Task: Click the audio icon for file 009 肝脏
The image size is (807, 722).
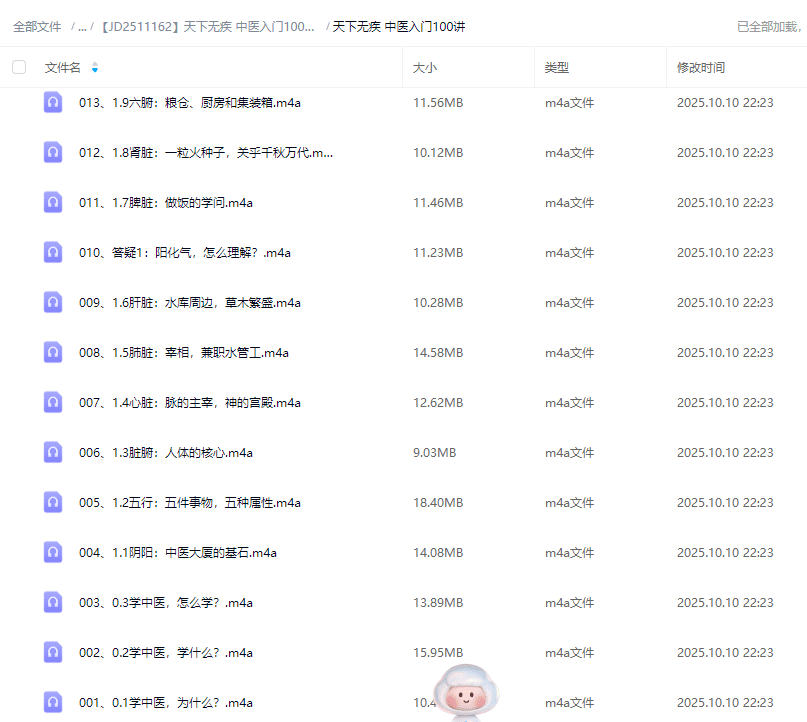Action: [53, 302]
